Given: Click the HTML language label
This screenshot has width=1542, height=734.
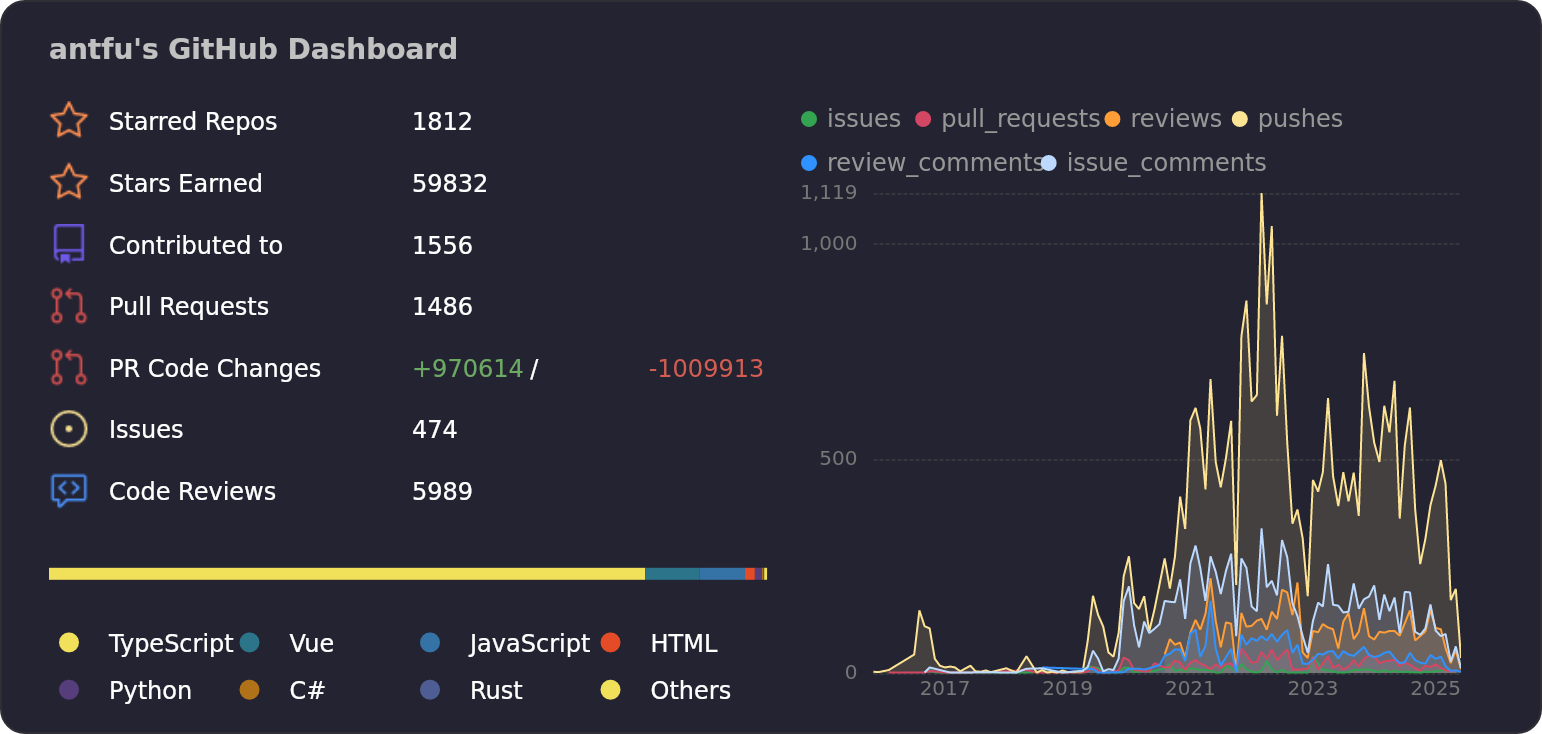Looking at the screenshot, I should pyautogui.click(x=684, y=644).
